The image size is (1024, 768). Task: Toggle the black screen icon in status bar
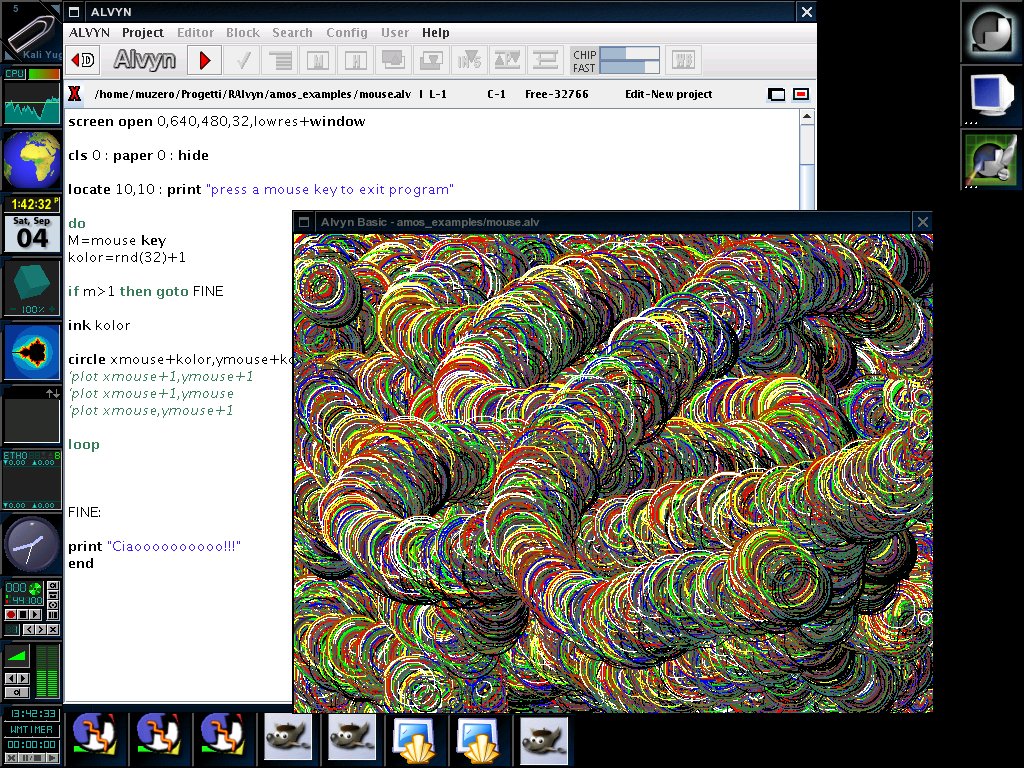point(776,94)
